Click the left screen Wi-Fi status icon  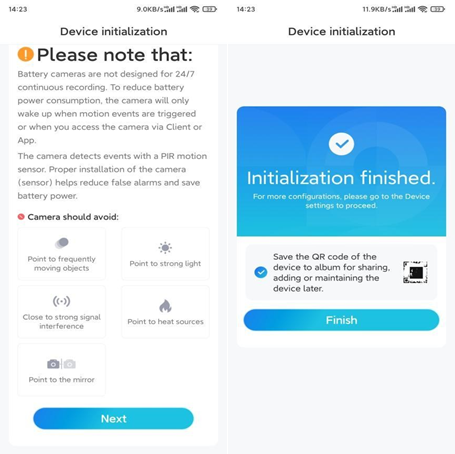[x=194, y=9]
